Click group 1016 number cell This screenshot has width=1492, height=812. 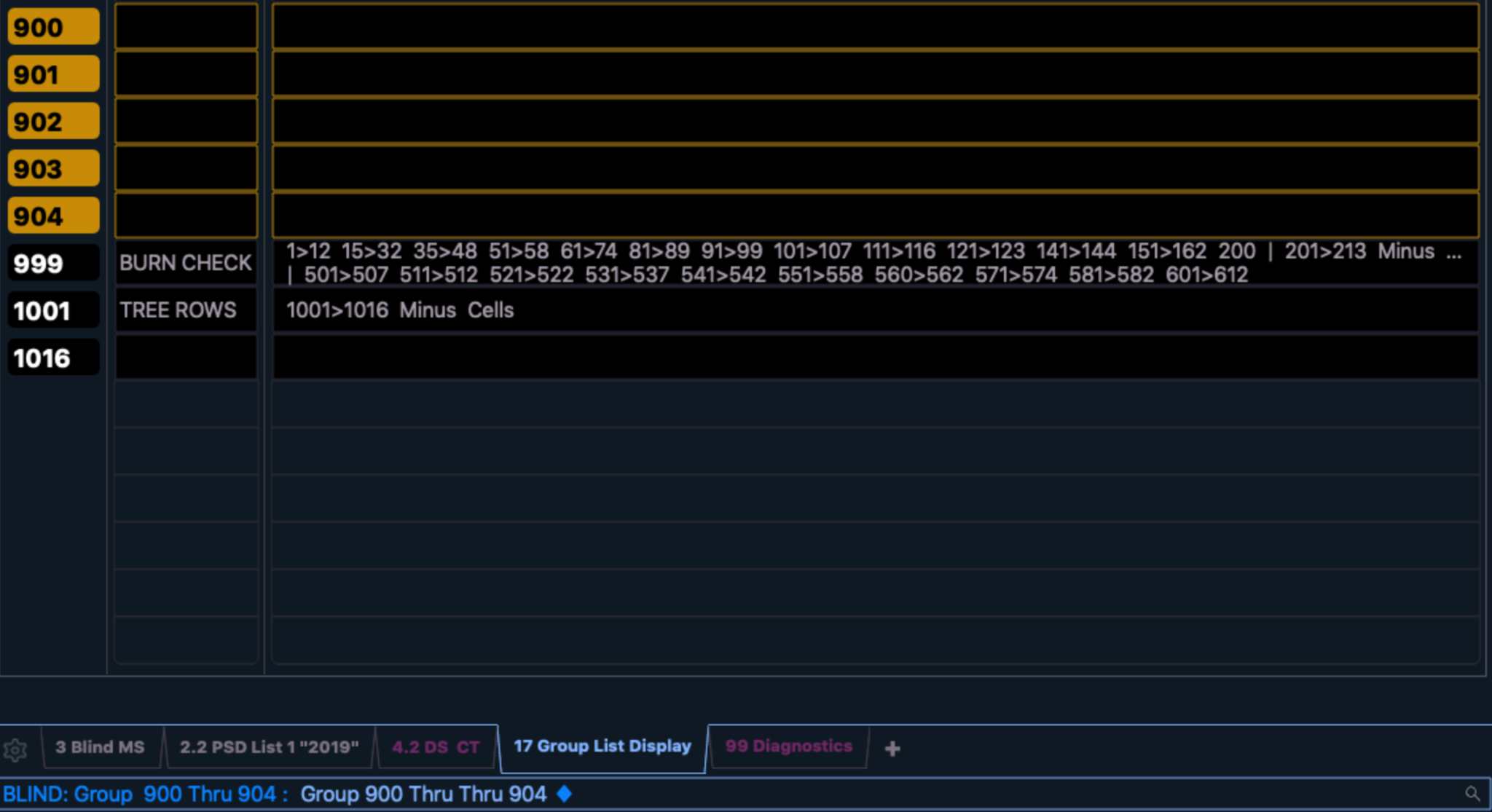coord(53,358)
